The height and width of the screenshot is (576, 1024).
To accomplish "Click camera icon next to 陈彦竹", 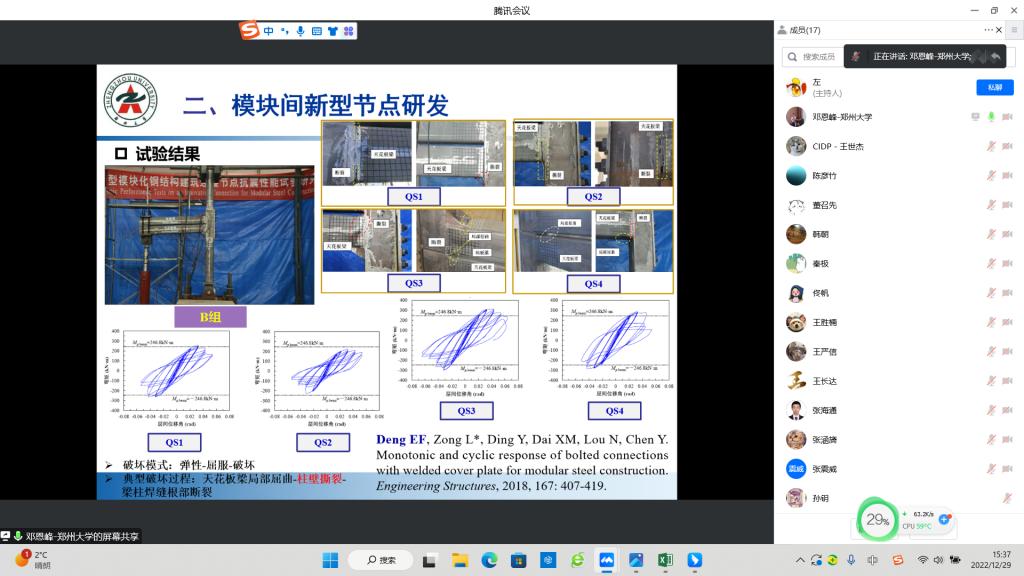I will click(x=1007, y=176).
